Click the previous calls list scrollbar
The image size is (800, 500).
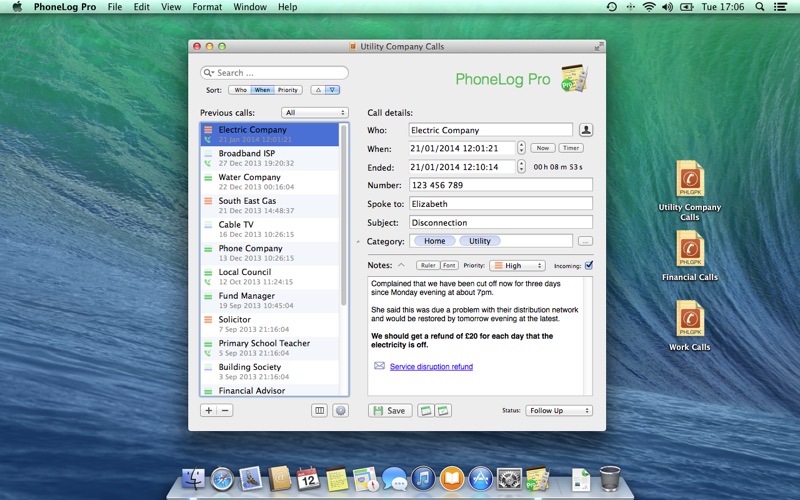343,214
